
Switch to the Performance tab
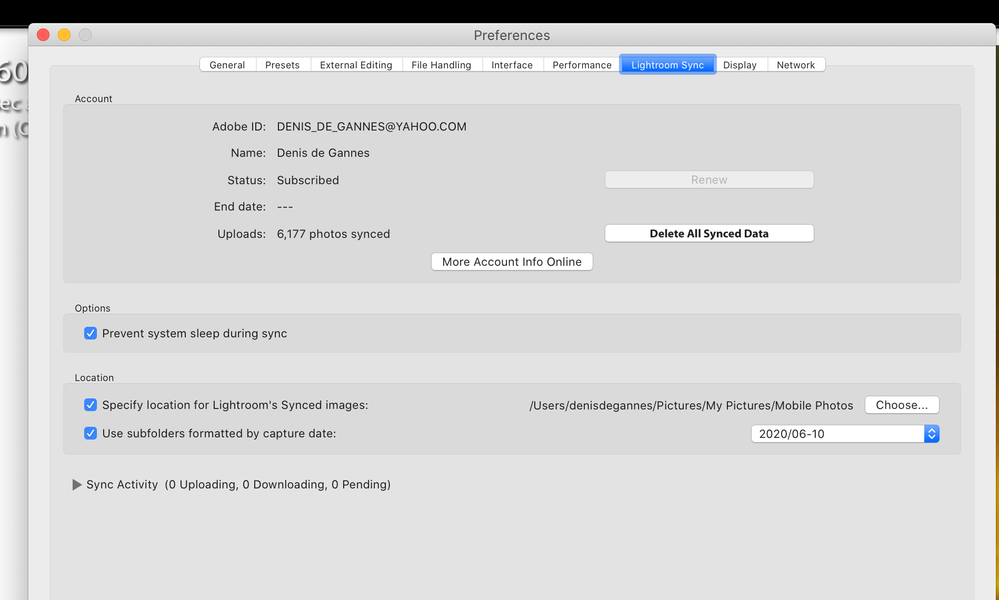[582, 65]
